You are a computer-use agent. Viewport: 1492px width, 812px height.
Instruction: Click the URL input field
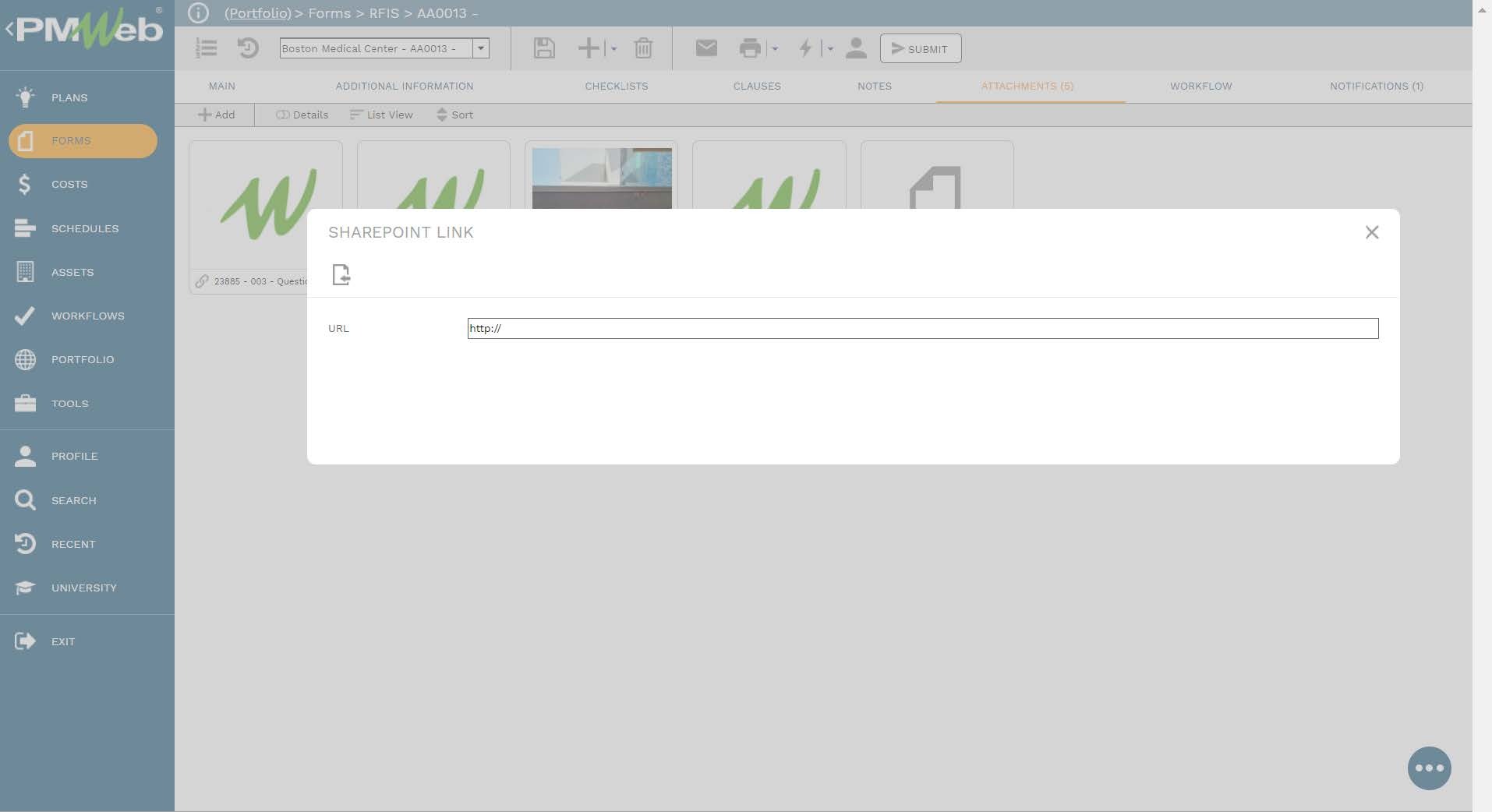(923, 328)
